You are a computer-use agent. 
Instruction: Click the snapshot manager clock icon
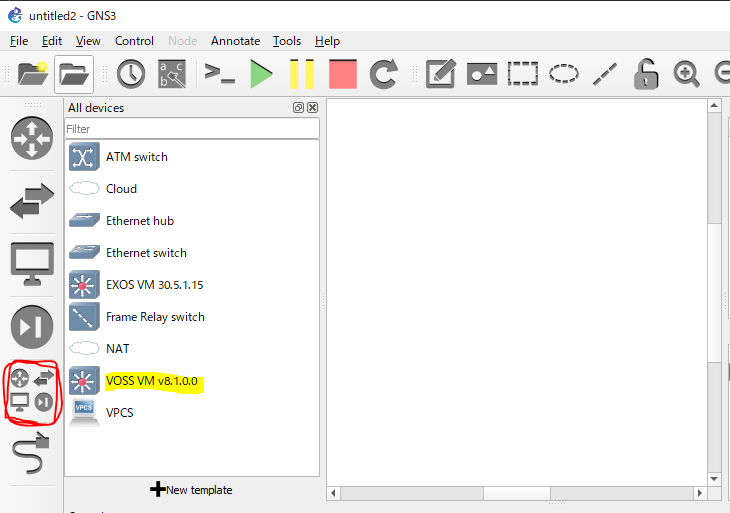pyautogui.click(x=131, y=74)
